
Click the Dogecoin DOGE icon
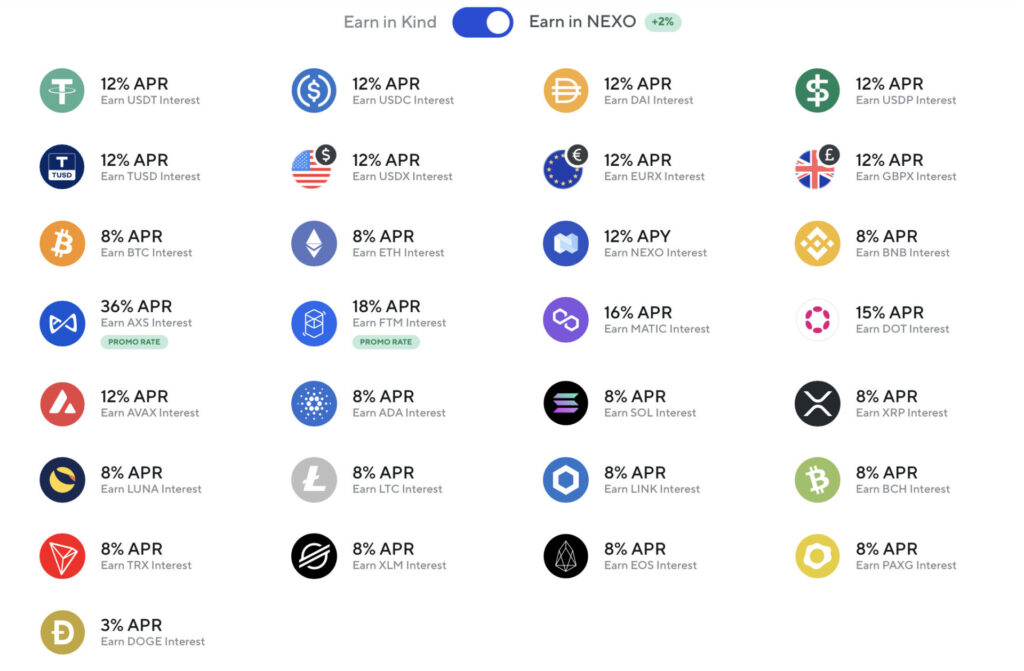(x=62, y=632)
